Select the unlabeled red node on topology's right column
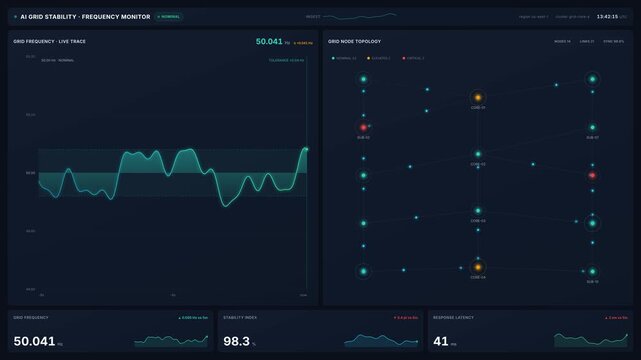 592,175
